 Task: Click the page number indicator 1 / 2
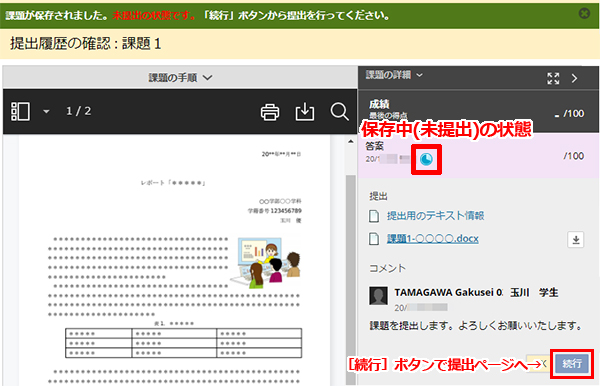[78, 111]
